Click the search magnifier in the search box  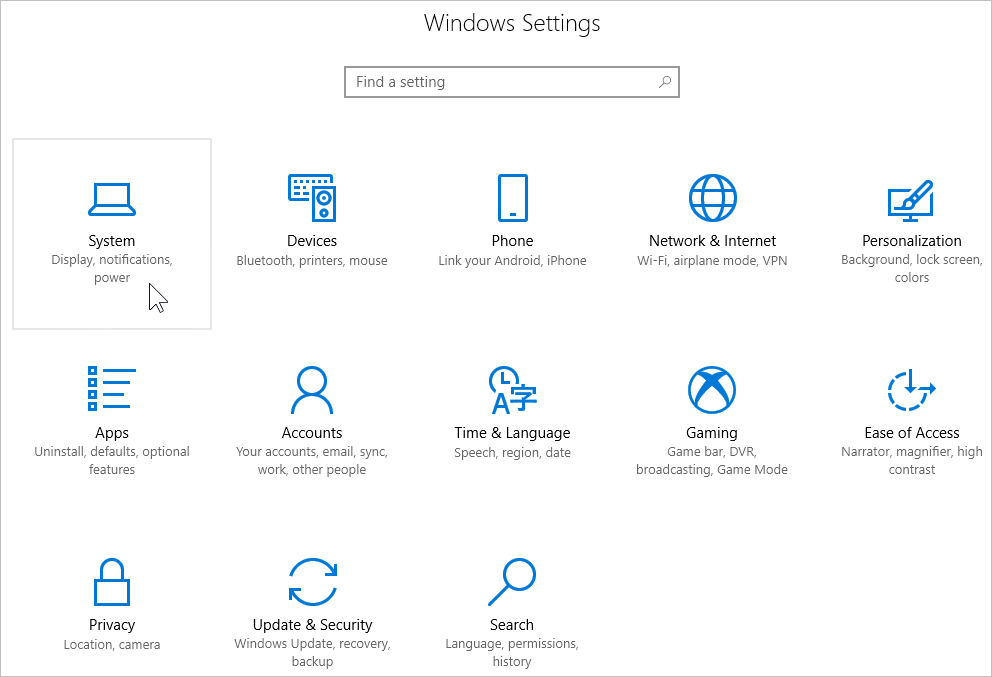click(664, 82)
